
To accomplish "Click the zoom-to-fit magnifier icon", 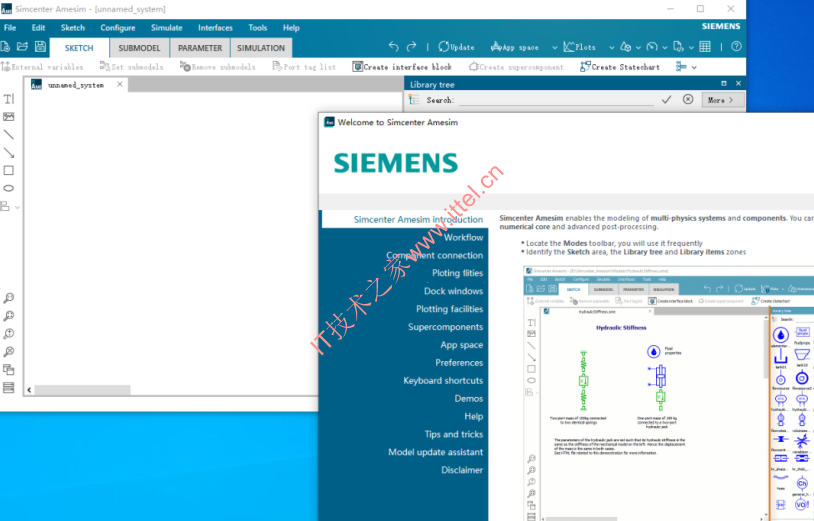I will 9,316.
